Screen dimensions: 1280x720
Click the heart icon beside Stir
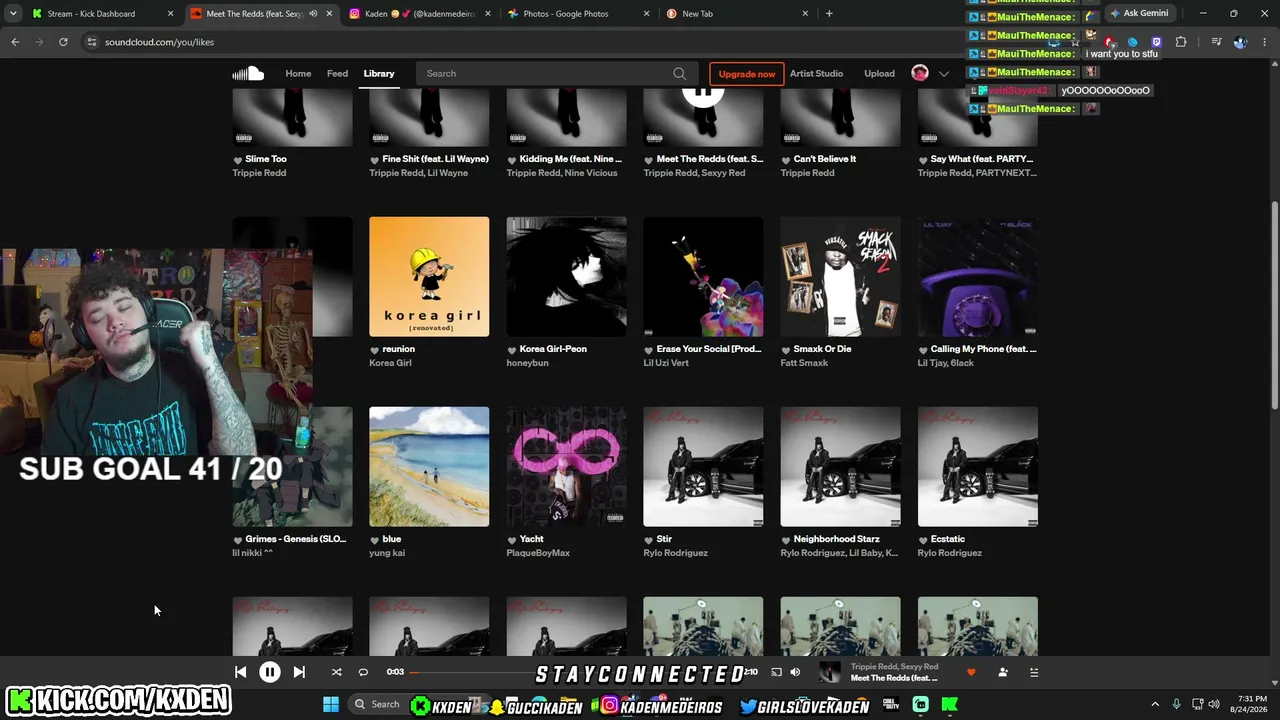(x=649, y=540)
